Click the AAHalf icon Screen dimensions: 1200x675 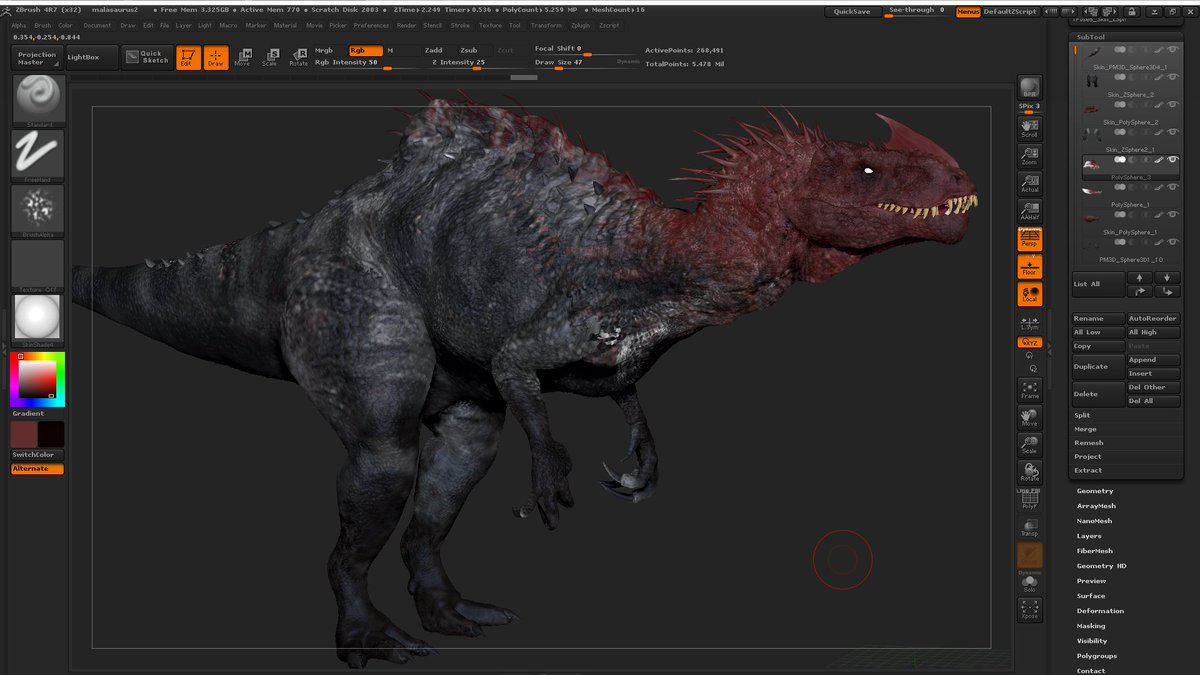coord(1029,211)
